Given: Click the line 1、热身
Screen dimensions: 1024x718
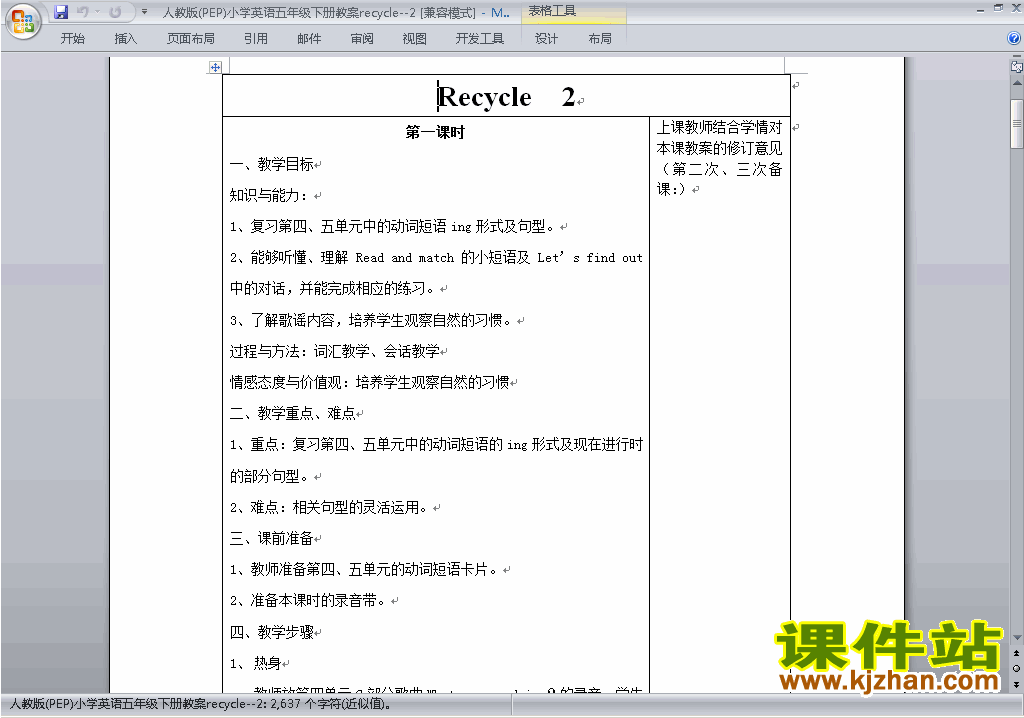Looking at the screenshot, I should [255, 664].
